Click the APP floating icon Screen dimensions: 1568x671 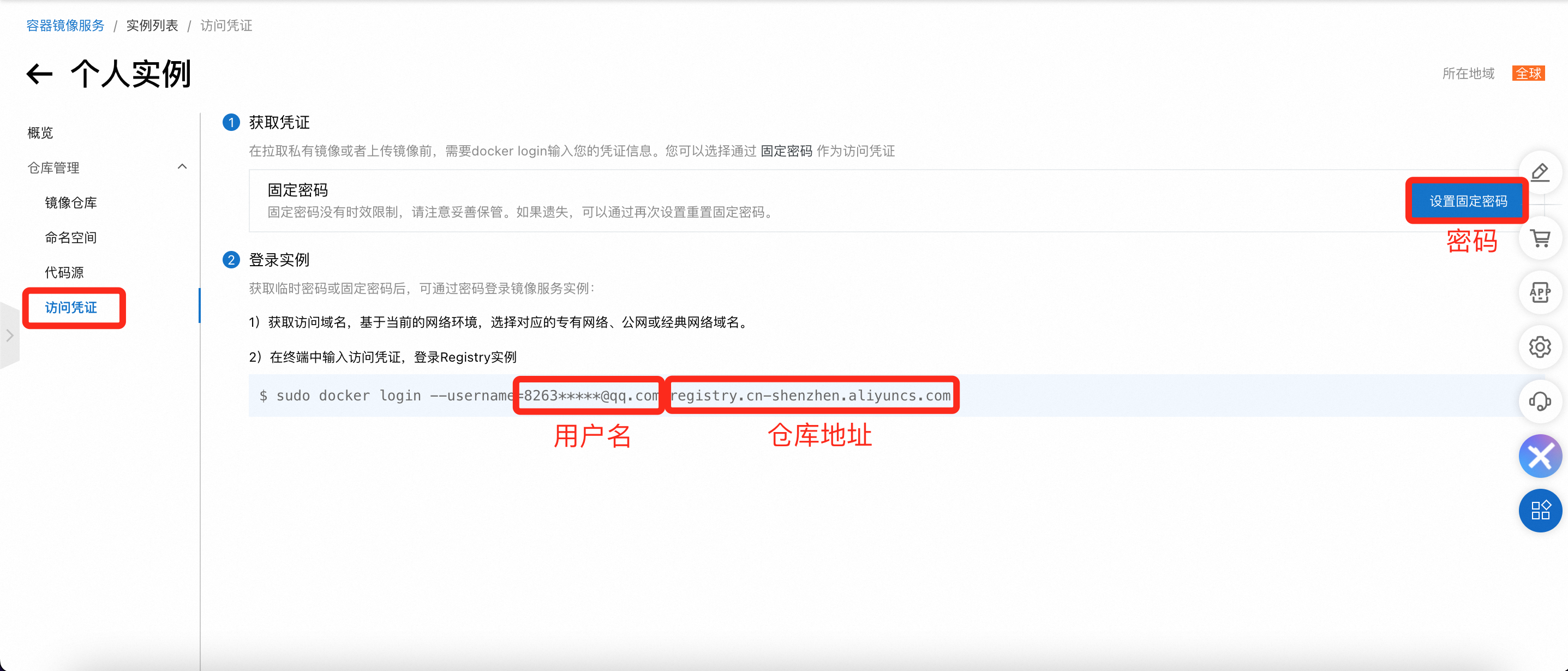pos(1540,293)
